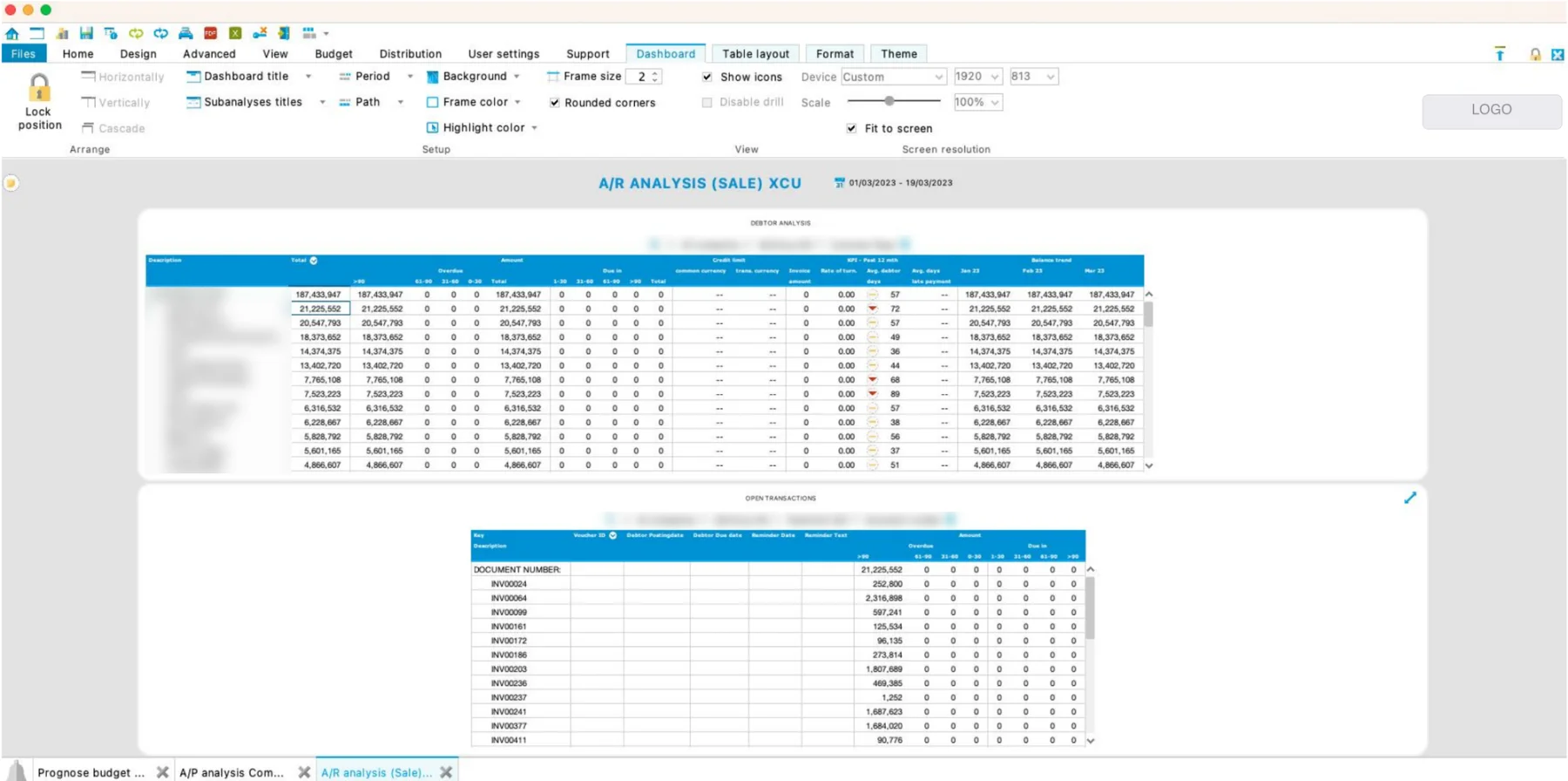Viewport: 1568px width, 781px height.
Task: Open the Files menu
Action: (24, 53)
